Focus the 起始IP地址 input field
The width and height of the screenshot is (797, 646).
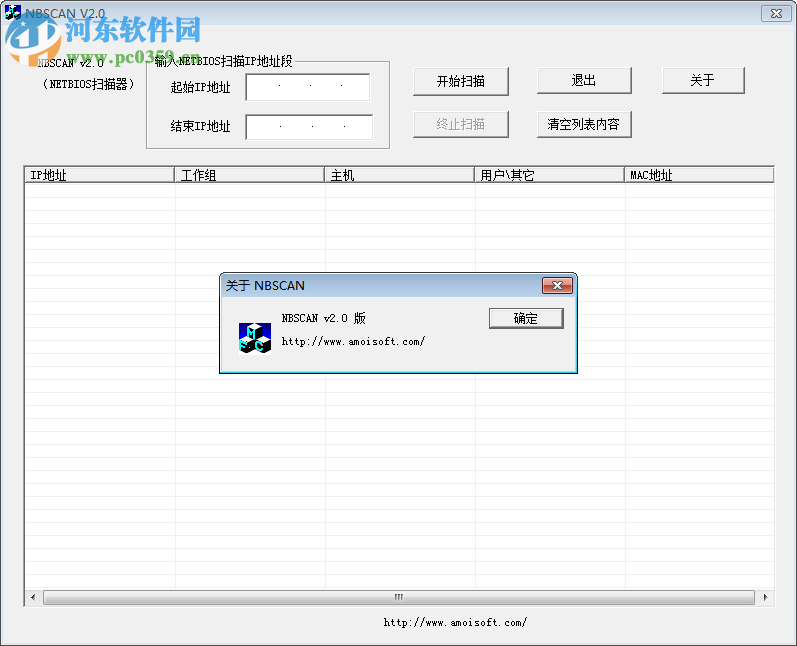click(308, 87)
